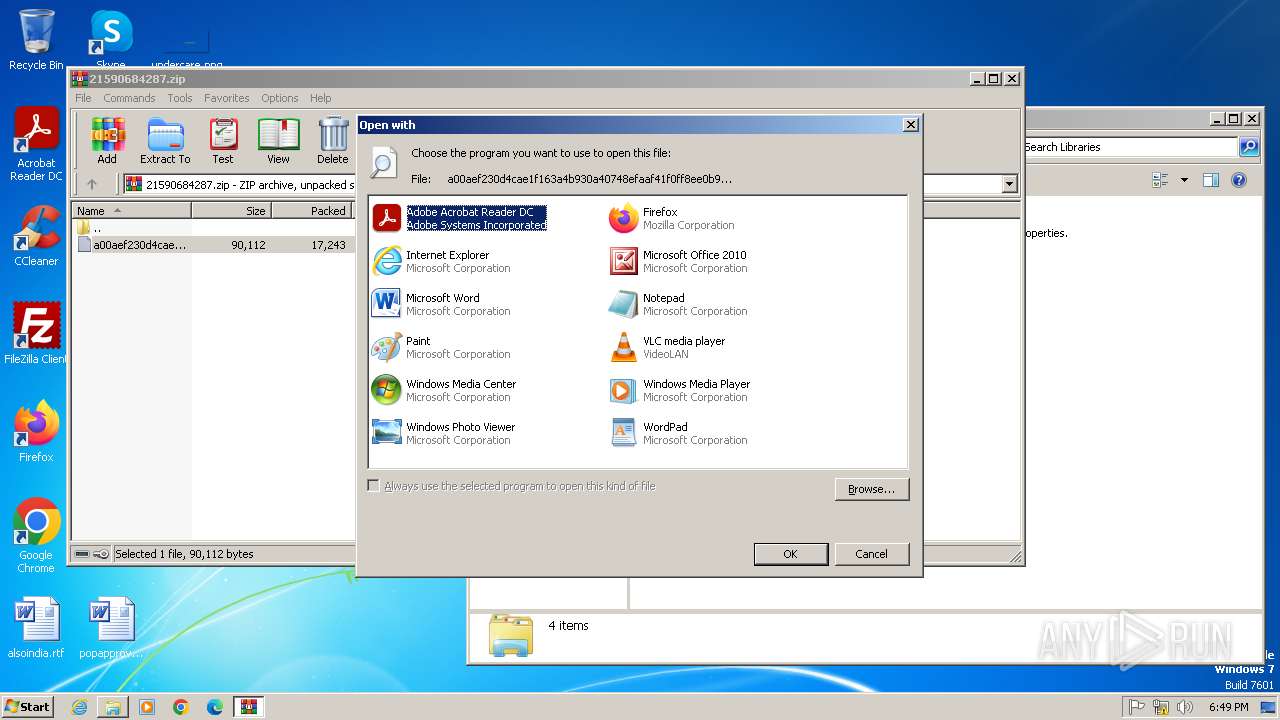Click Search Libraries input field
This screenshot has width=1280, height=720.
(x=1128, y=147)
